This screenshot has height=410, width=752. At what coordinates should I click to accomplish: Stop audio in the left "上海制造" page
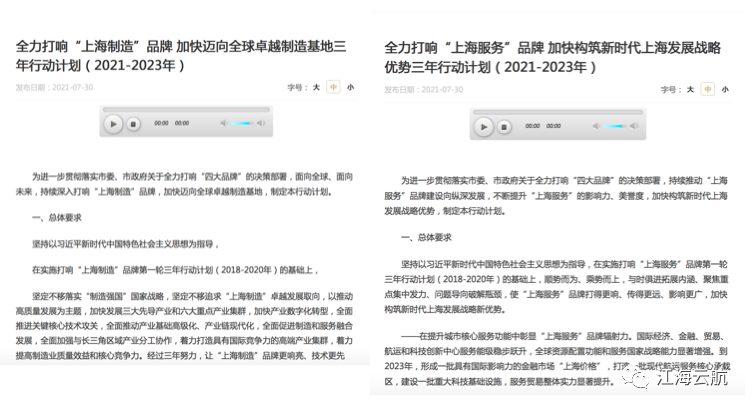pos(133,124)
